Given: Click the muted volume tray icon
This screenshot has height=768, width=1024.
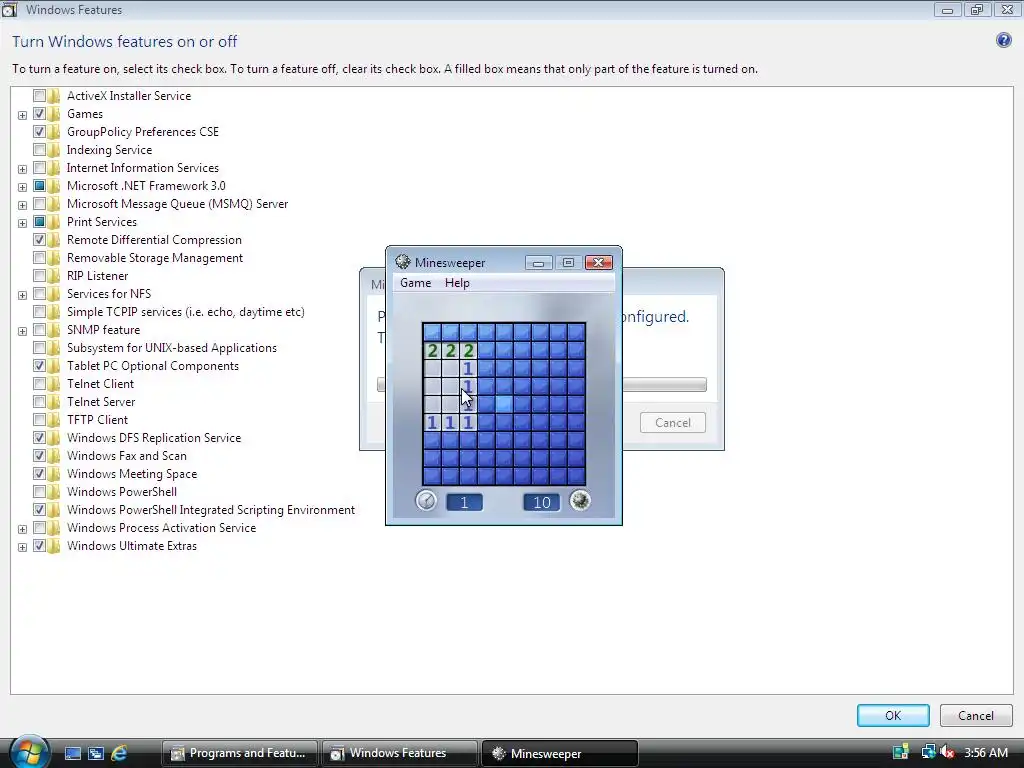Looking at the screenshot, I should coord(947,752).
